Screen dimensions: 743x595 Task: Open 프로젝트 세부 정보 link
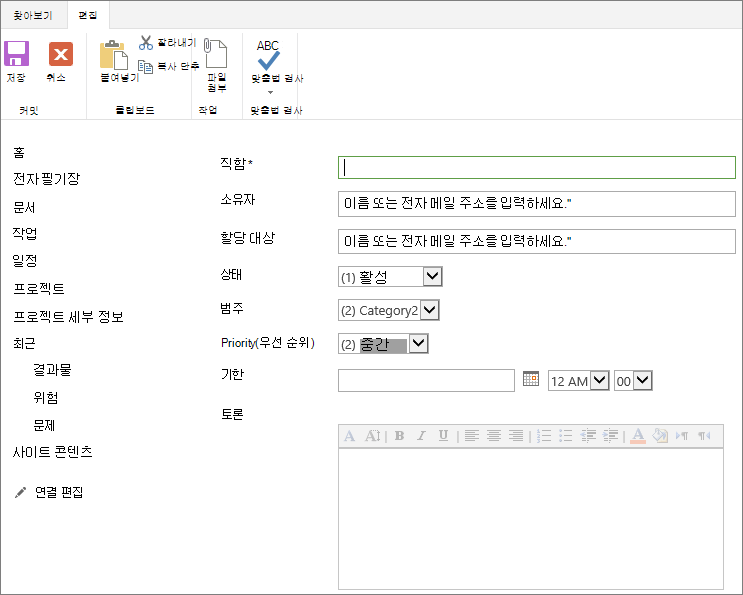tap(68, 316)
